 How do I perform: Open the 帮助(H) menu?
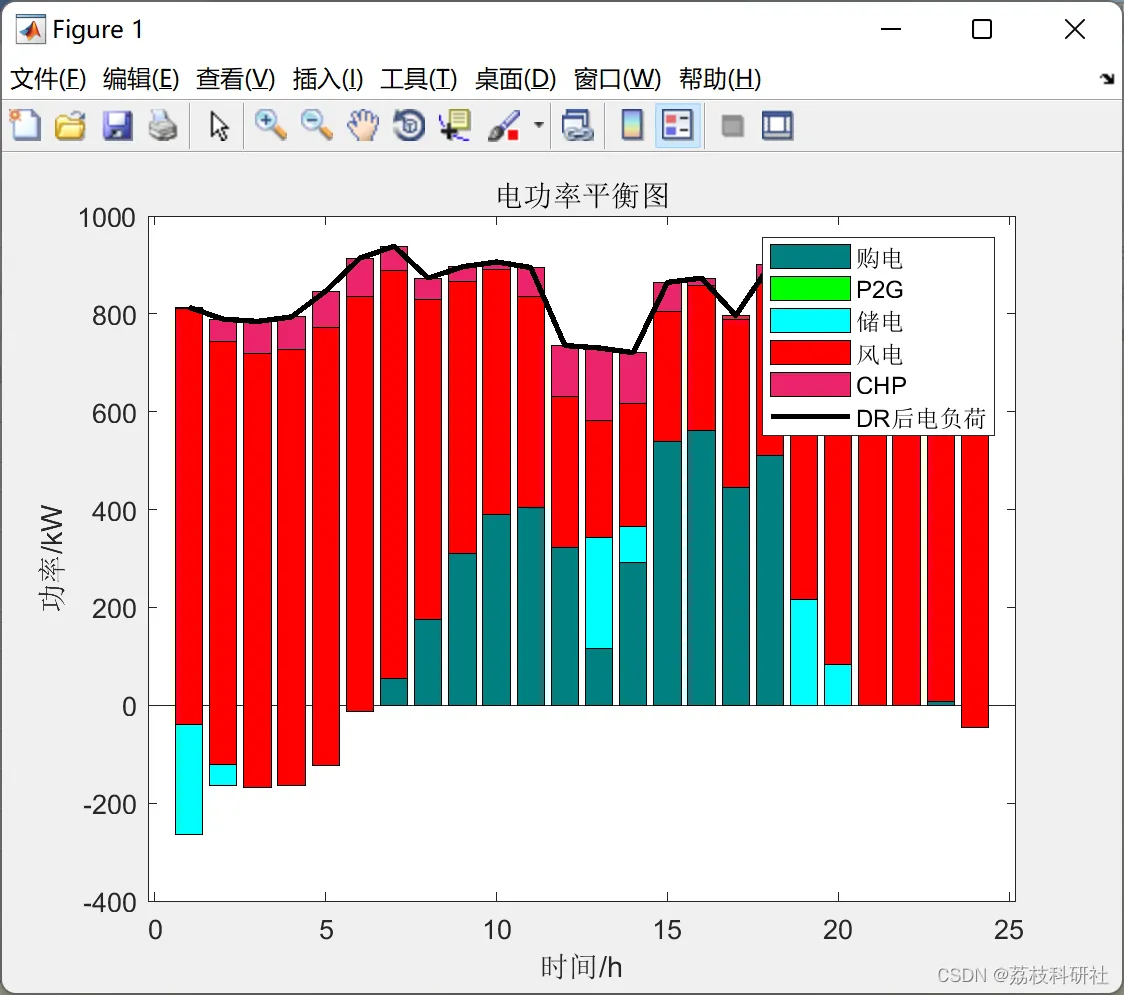coord(720,79)
